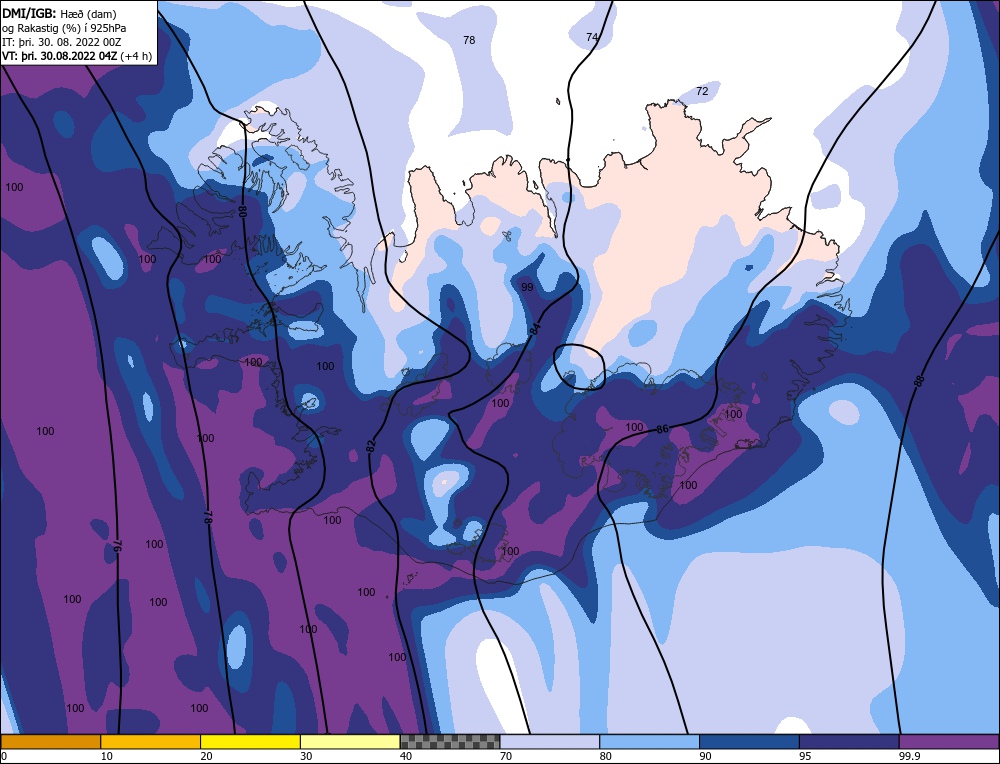The height and width of the screenshot is (764, 1000).
Task: Click the legend tick label "99.9"
Action: (x=908, y=756)
